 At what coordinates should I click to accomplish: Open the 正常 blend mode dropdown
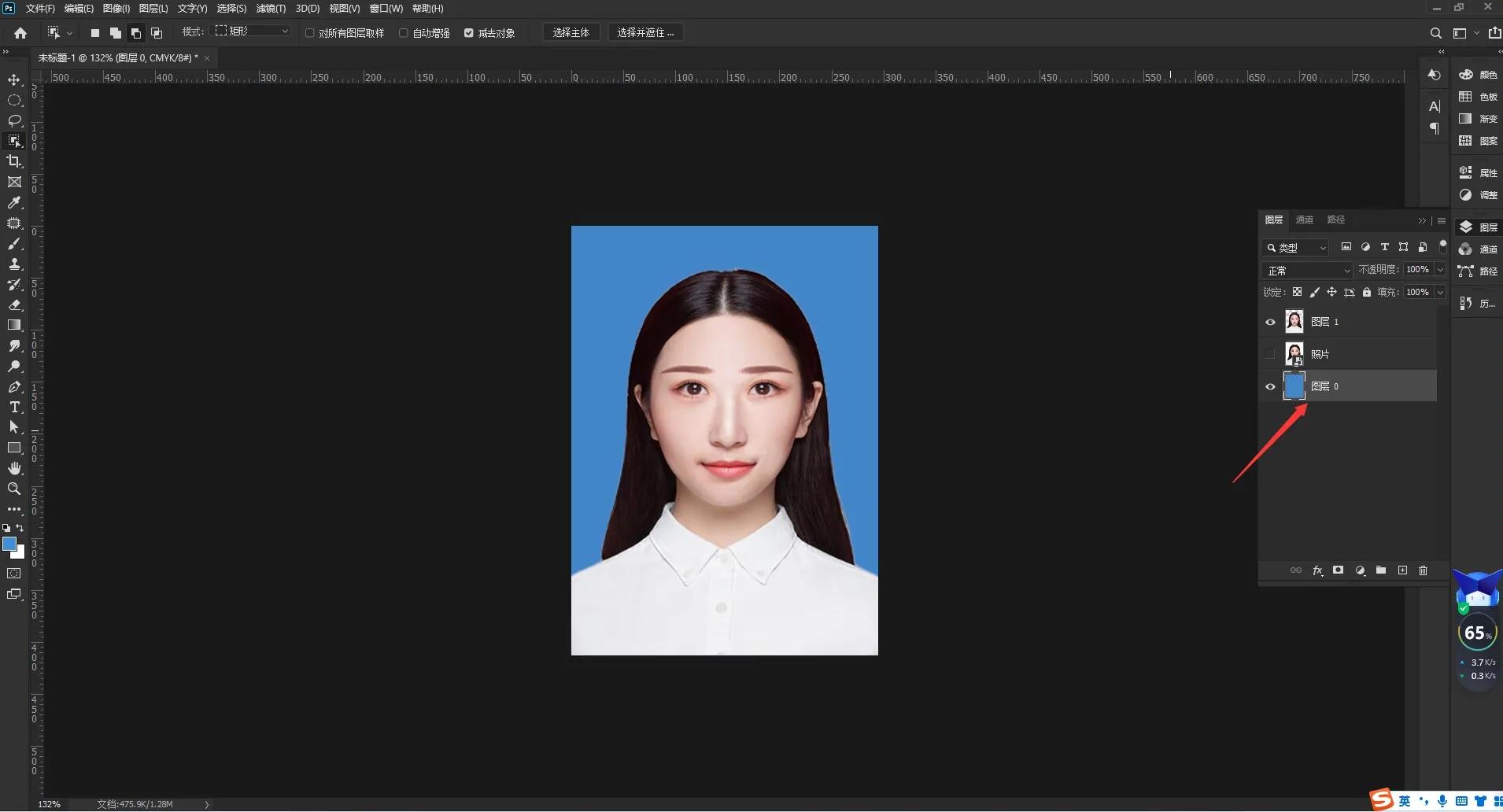coord(1309,270)
